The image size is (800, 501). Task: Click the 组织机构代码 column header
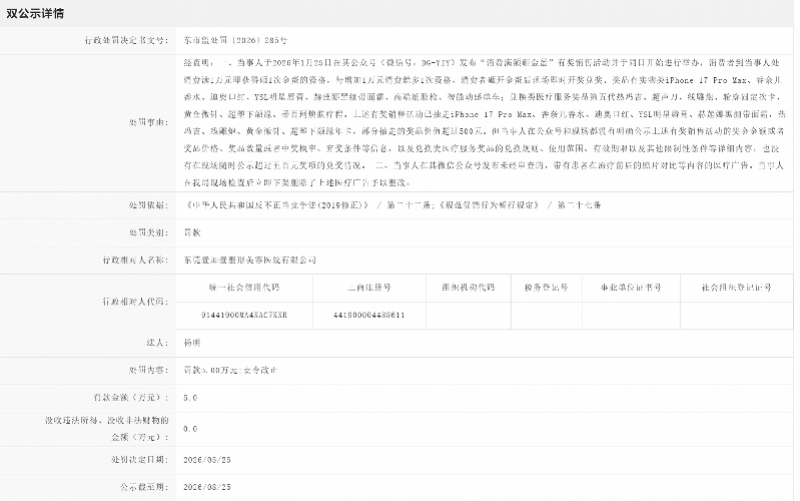[468, 288]
